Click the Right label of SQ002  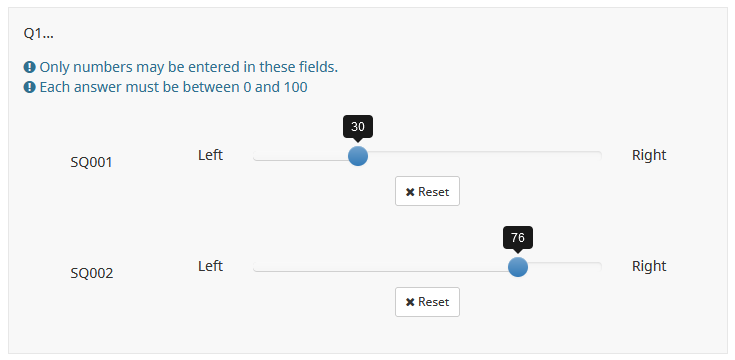point(649,266)
